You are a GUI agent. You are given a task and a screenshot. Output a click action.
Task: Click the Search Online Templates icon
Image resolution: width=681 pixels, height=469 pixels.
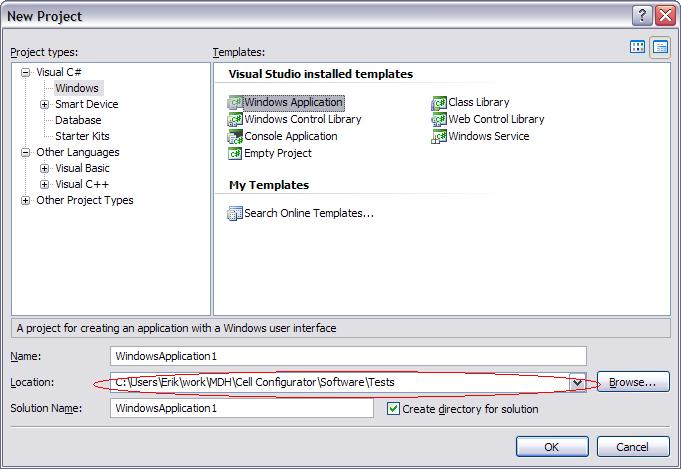235,213
